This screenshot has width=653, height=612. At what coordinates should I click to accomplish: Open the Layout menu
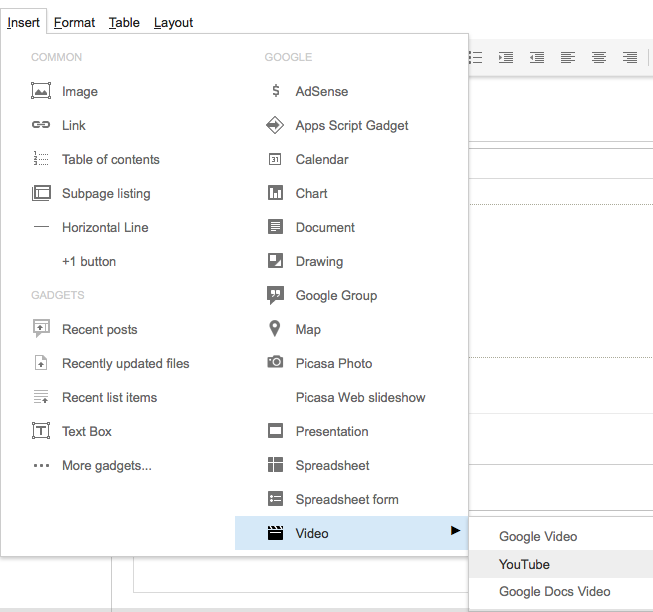pyautogui.click(x=173, y=22)
